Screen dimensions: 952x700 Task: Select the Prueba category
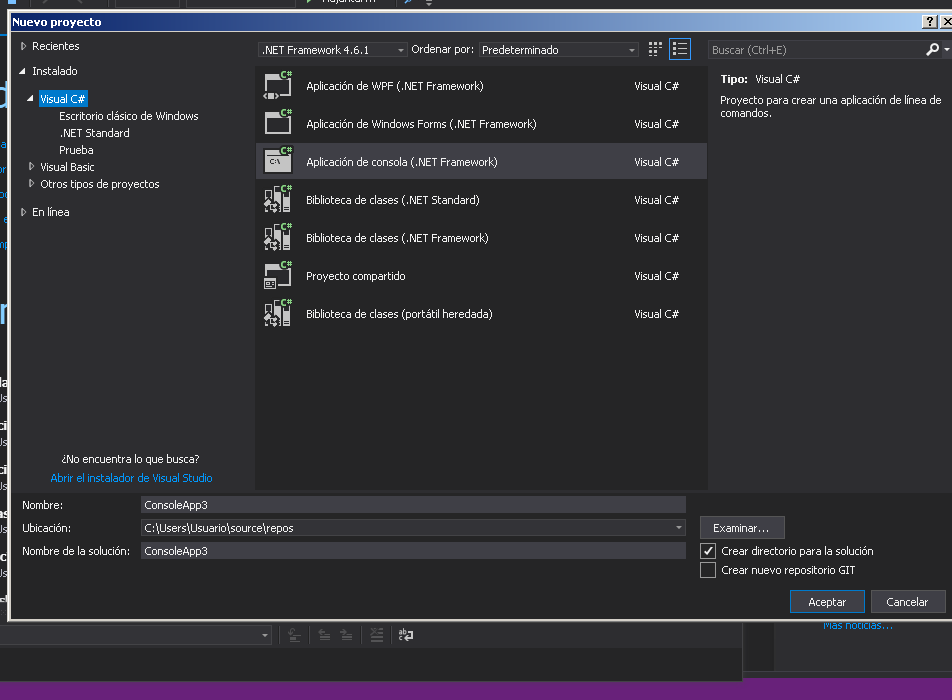coord(76,150)
